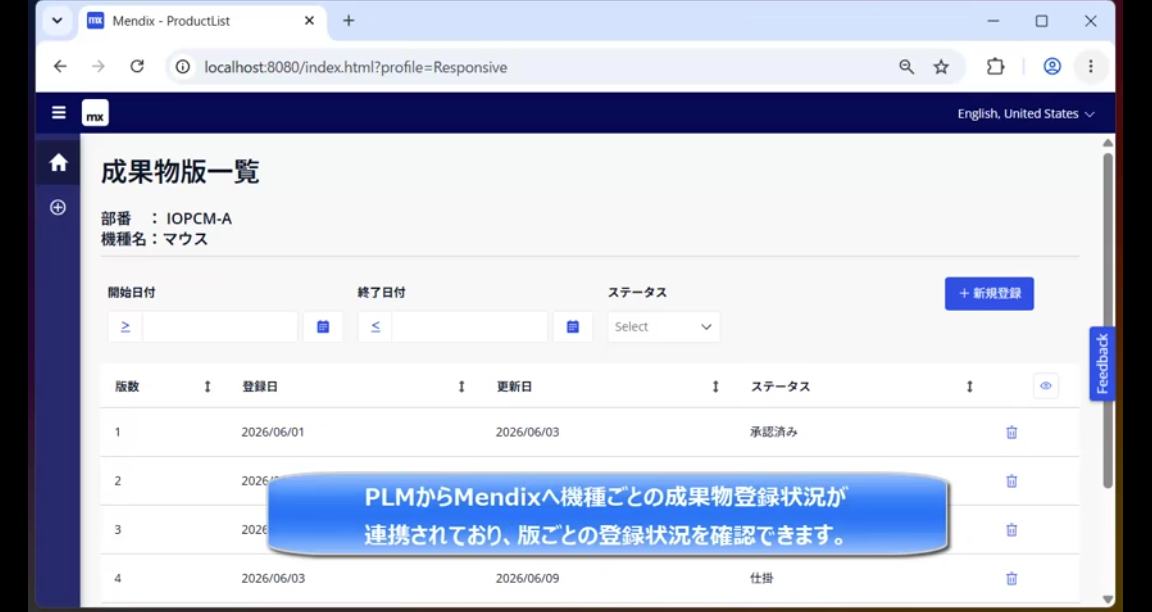
Task: Click the plus circle sidebar icon
Action: click(x=58, y=207)
